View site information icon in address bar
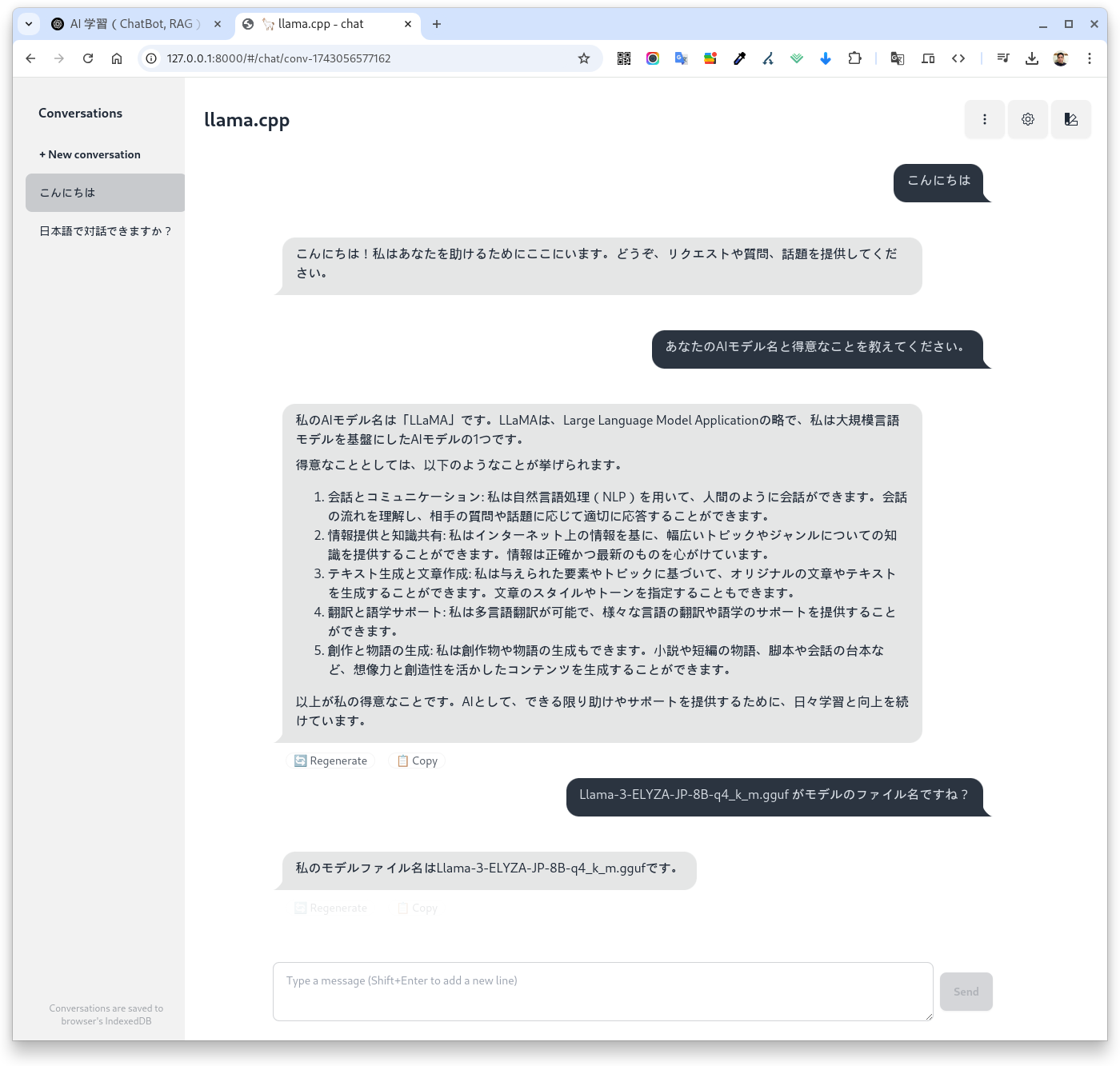This screenshot has height=1066, width=1120. pos(151,58)
